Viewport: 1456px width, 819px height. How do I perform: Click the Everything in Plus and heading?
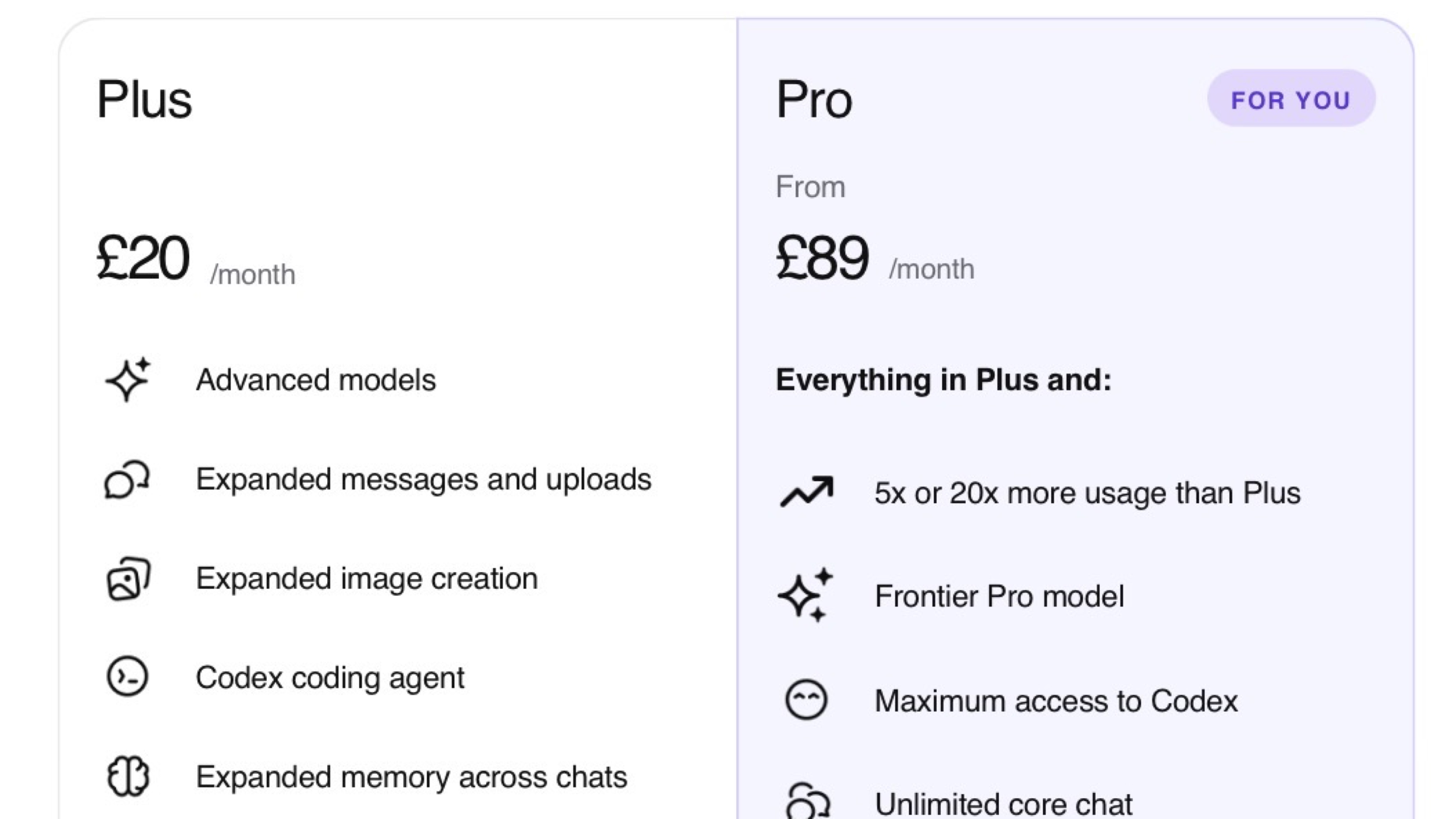[x=943, y=380]
